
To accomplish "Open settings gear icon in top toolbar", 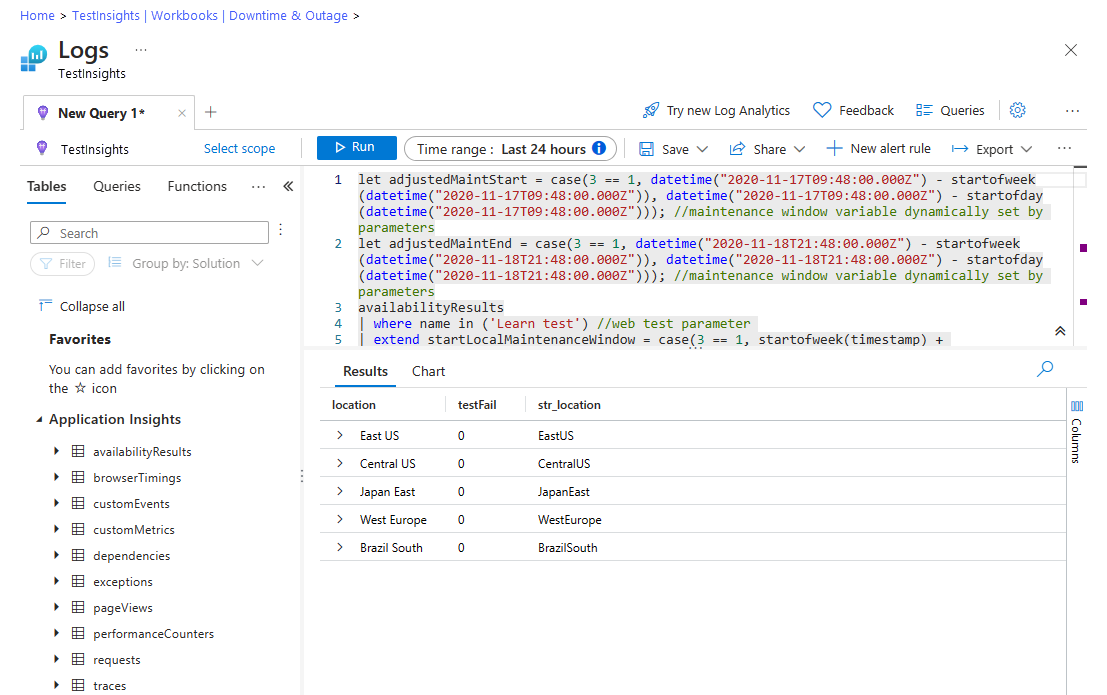I will (x=1018, y=110).
